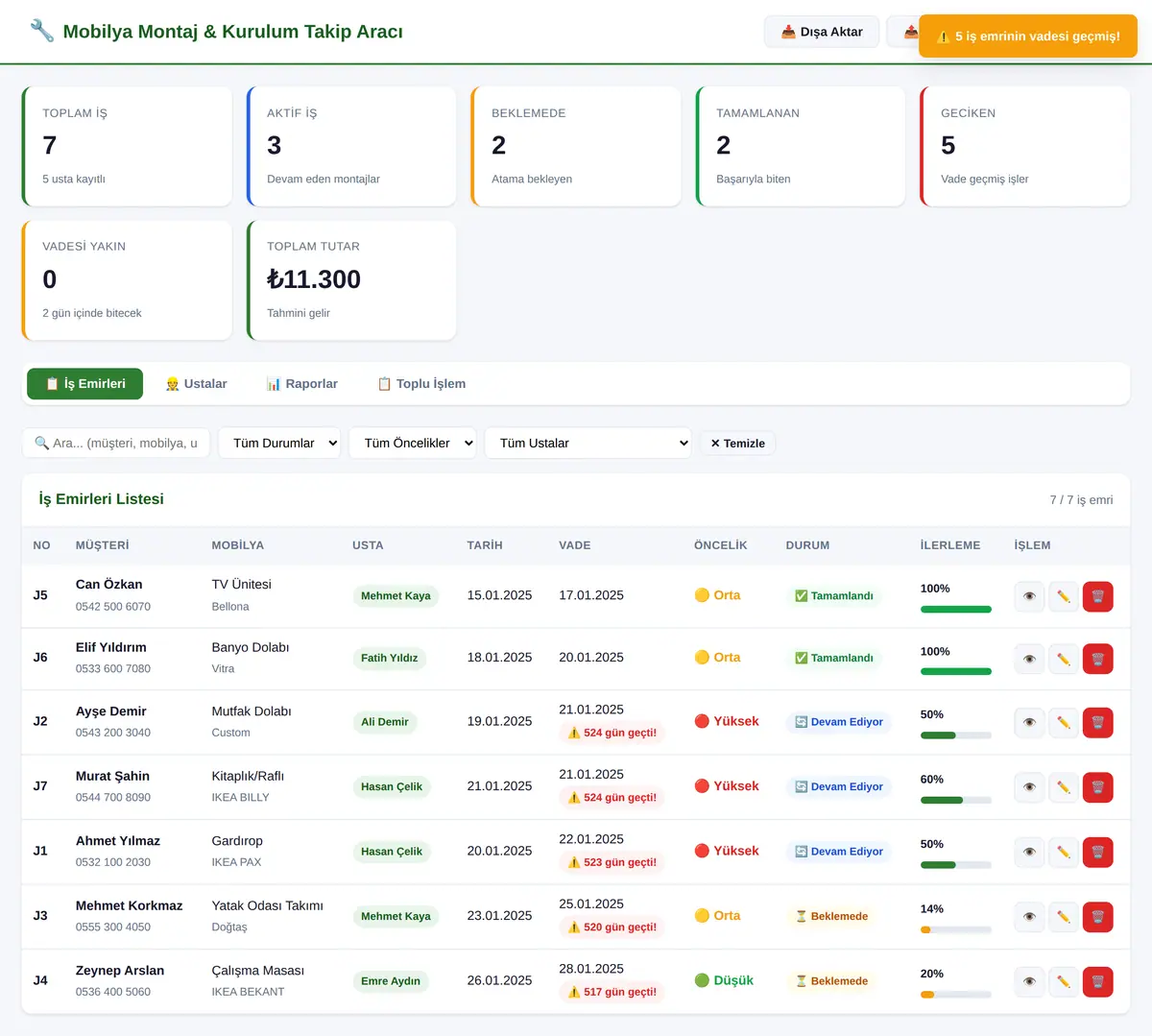Switch to the İş Emirleri tab
1152x1036 pixels.
(84, 384)
